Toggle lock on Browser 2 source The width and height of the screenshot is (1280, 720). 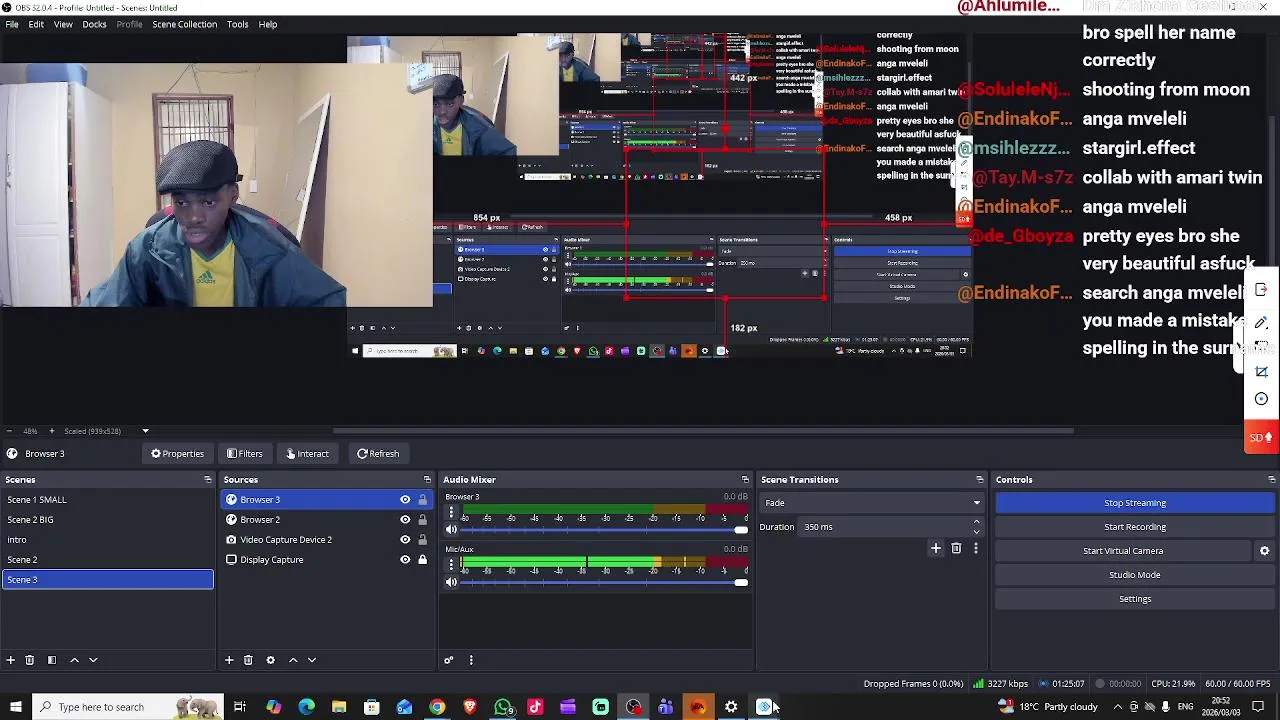(x=422, y=520)
